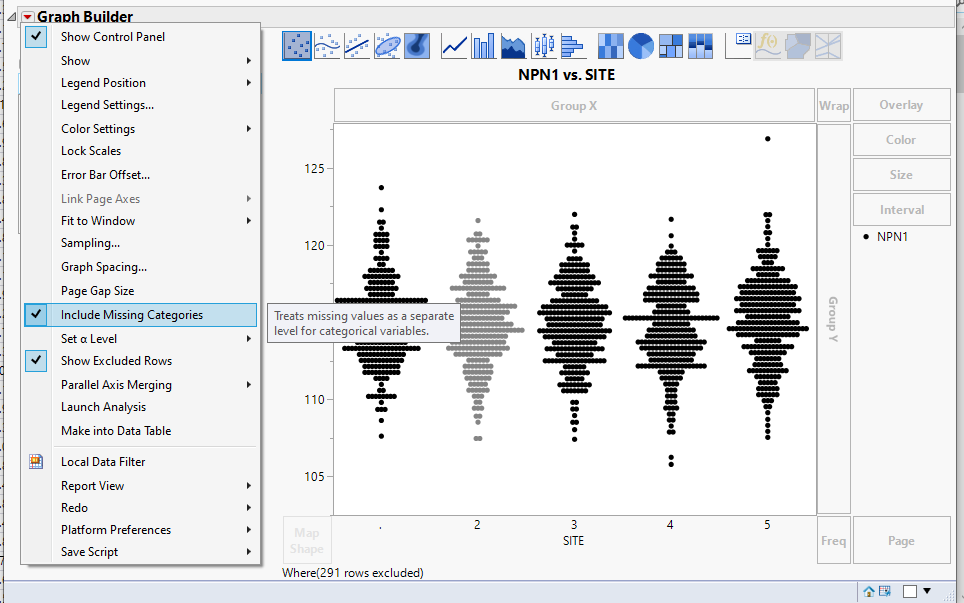The width and height of the screenshot is (964, 603).
Task: Click the Interval drop zone
Action: click(901, 210)
